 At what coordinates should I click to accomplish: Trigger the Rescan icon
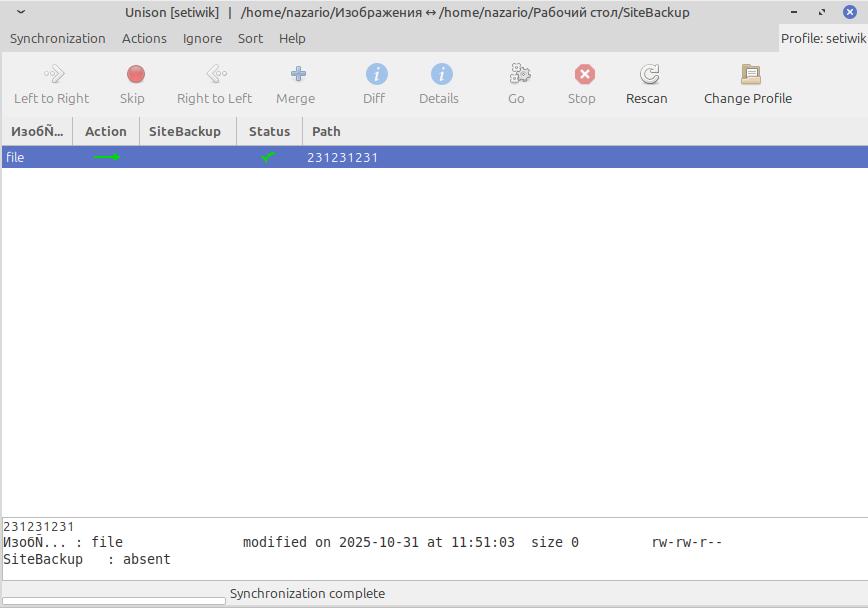[646, 75]
